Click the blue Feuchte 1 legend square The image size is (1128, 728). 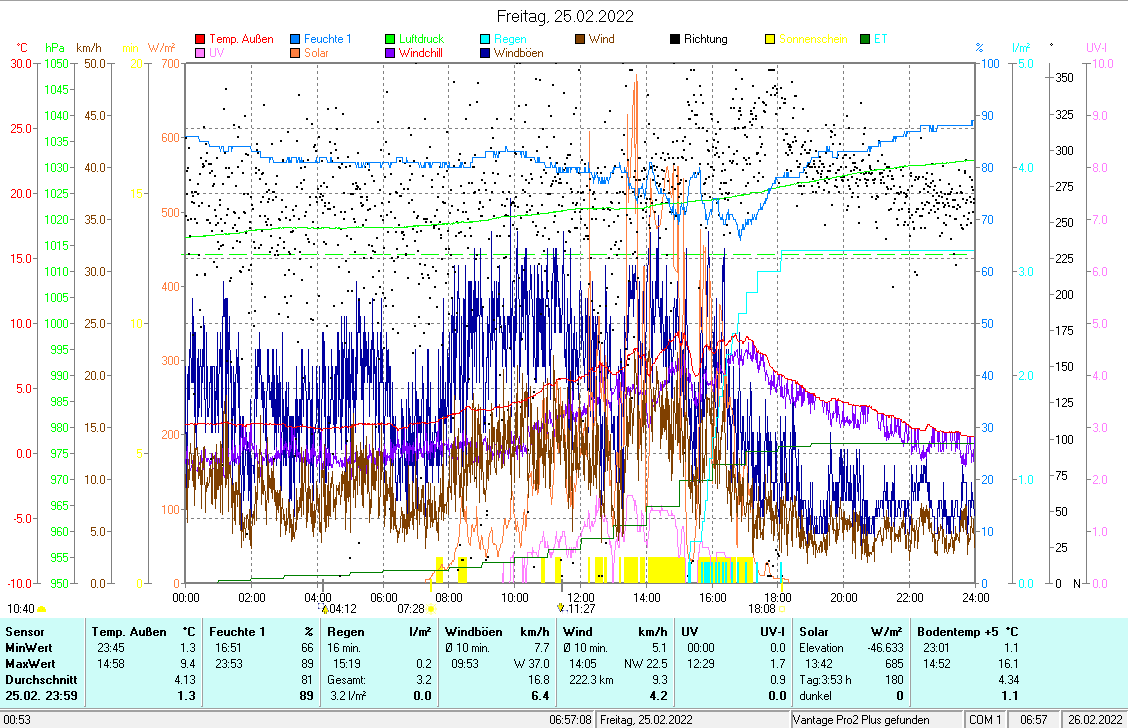click(x=296, y=40)
